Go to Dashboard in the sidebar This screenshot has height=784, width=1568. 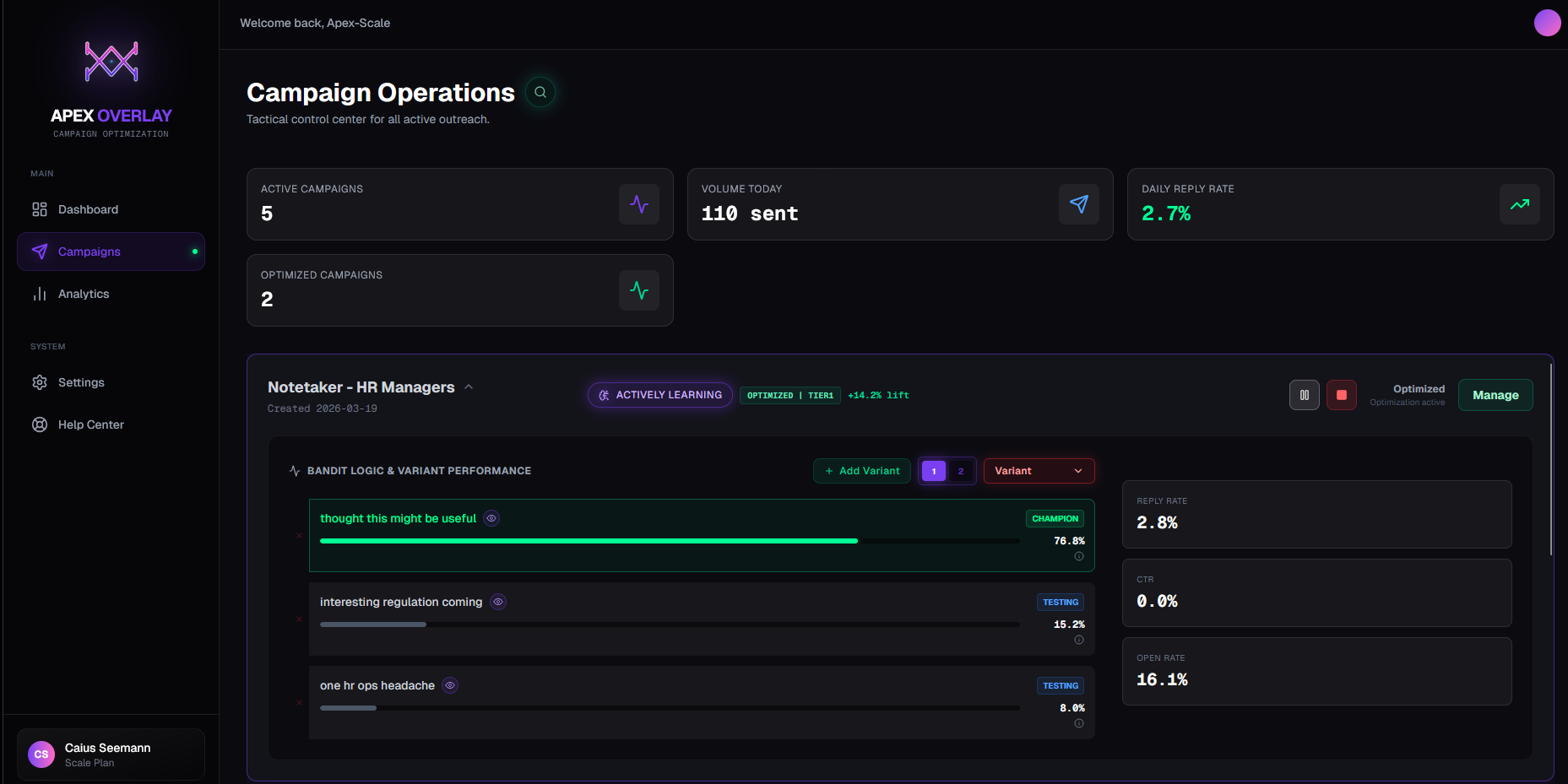[x=87, y=209]
